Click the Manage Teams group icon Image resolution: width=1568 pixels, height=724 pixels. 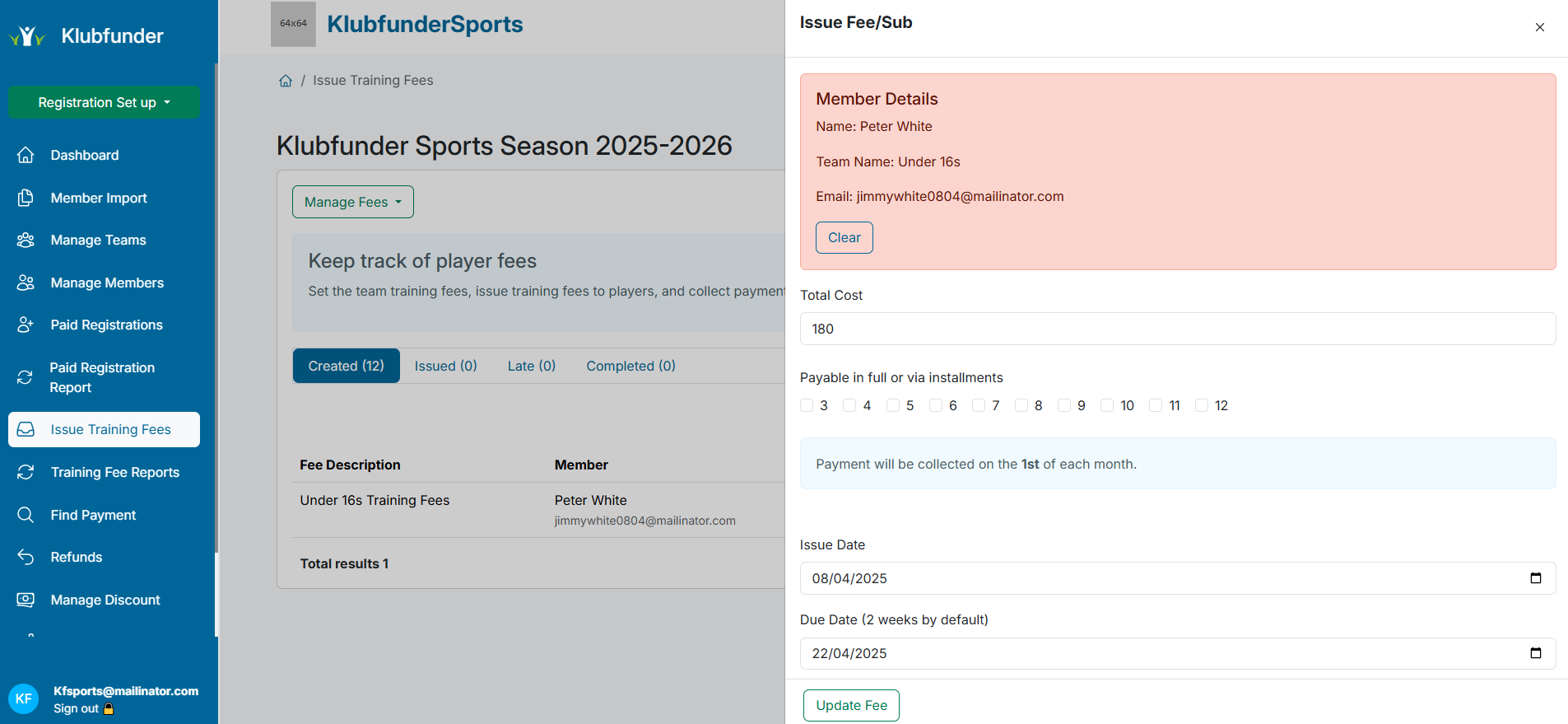point(26,240)
